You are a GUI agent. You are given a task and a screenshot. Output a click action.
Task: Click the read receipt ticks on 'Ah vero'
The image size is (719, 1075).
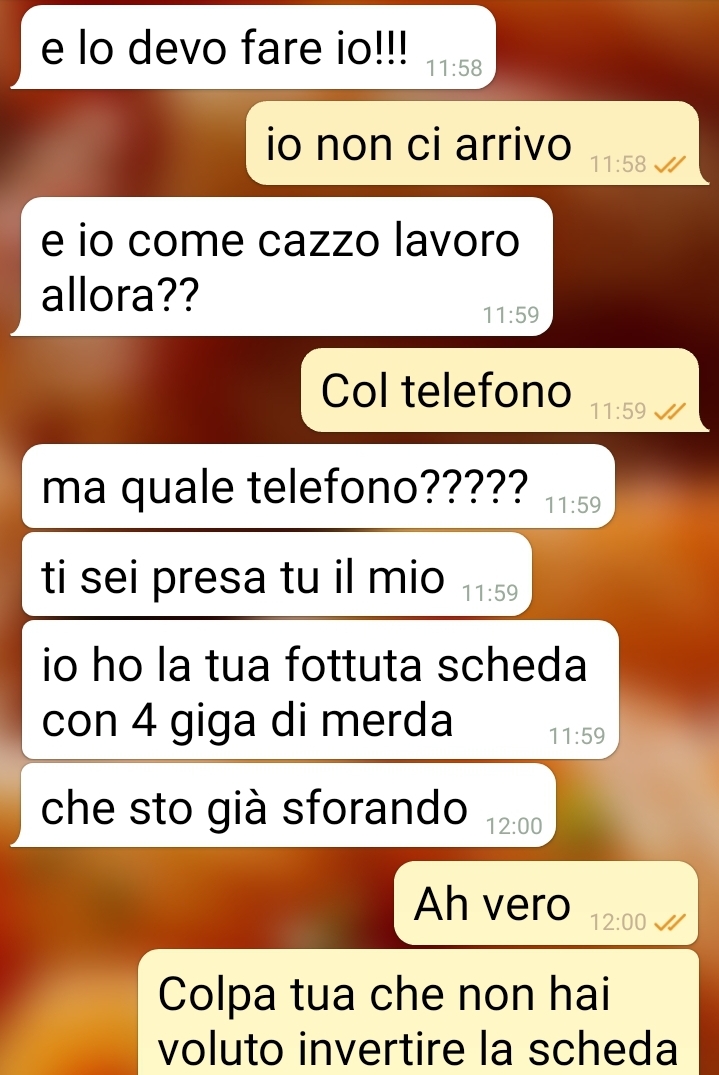[x=670, y=923]
